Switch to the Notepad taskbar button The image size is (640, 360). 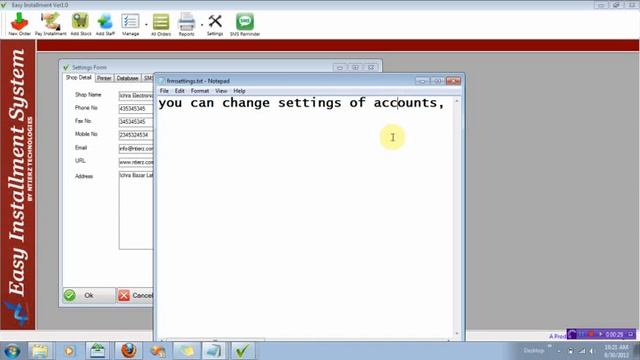point(213,351)
